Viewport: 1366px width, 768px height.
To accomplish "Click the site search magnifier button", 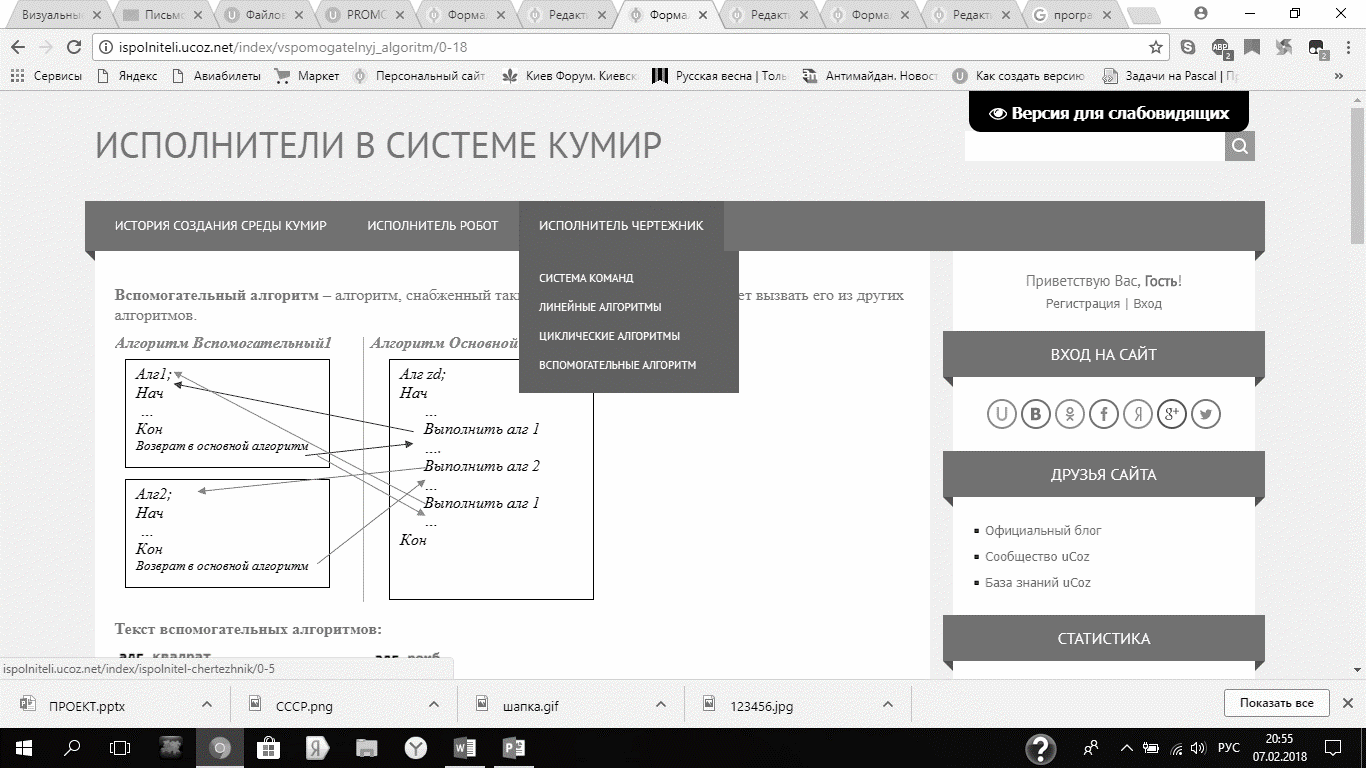I will click(1239, 147).
